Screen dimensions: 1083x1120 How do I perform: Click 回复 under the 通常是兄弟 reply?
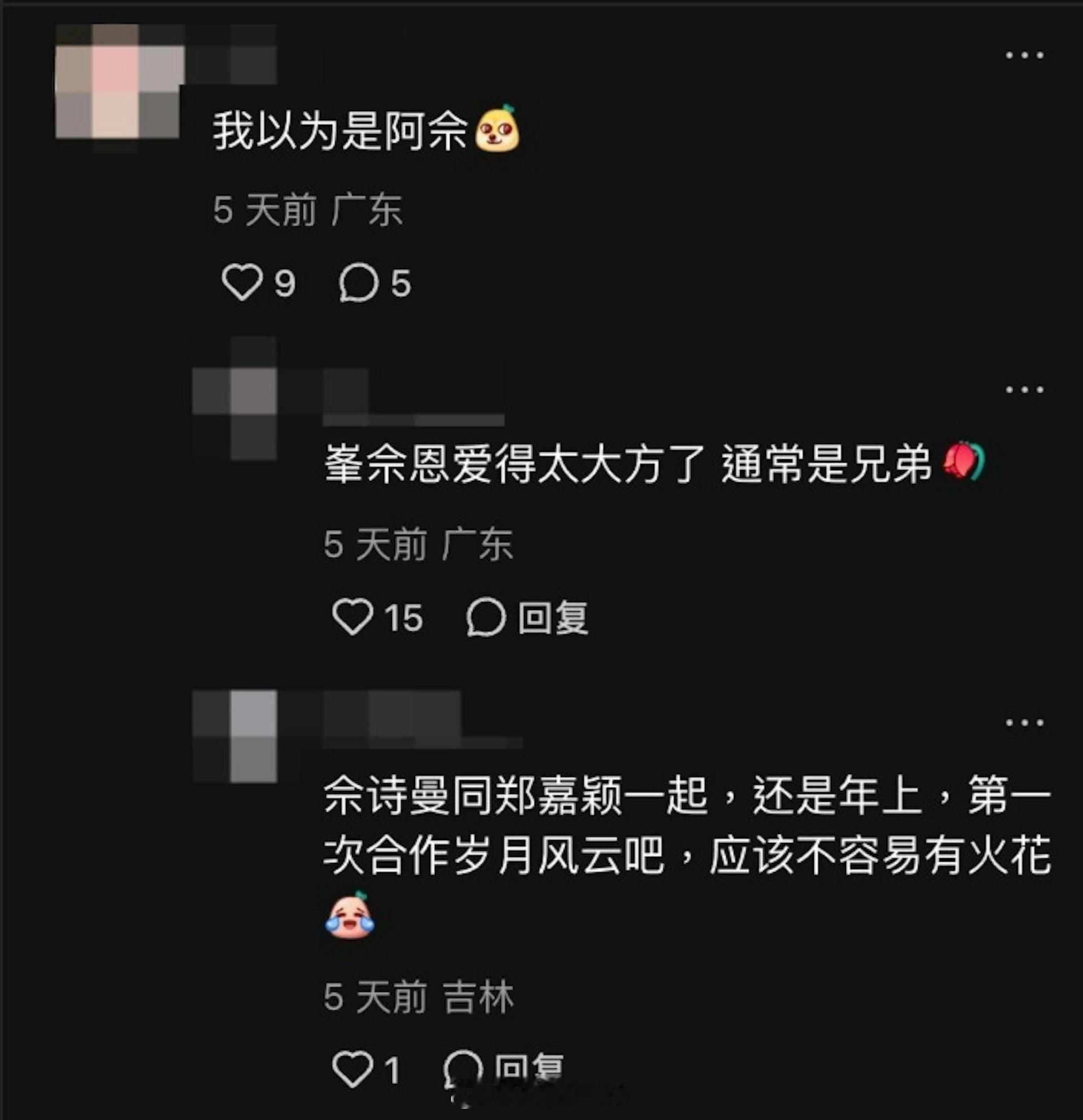pyautogui.click(x=553, y=617)
